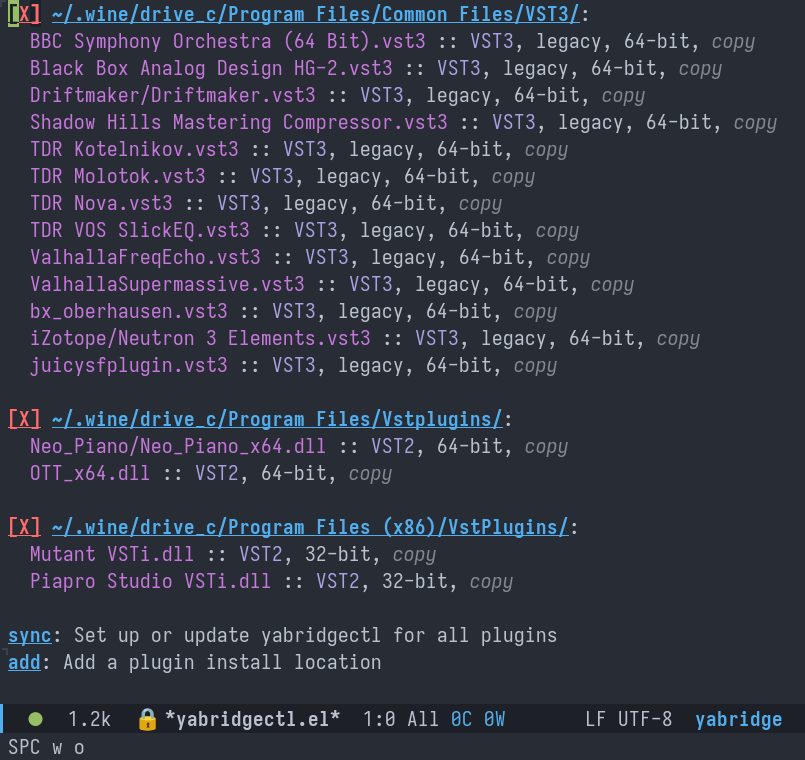The image size is (805, 760).
Task: Click the LF UTF-8 encoding indicator
Action: 628,719
